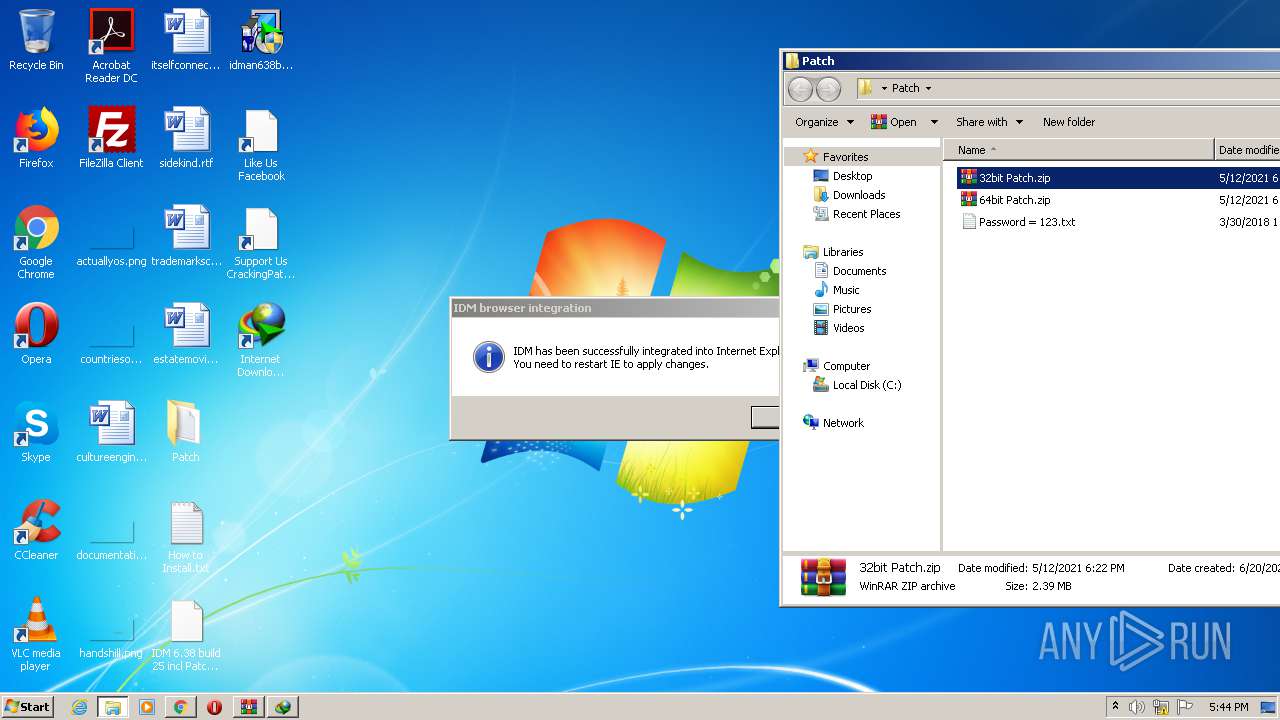Image resolution: width=1280 pixels, height=720 pixels.
Task: Select the Like Us Facebook shortcut
Action: [261, 145]
